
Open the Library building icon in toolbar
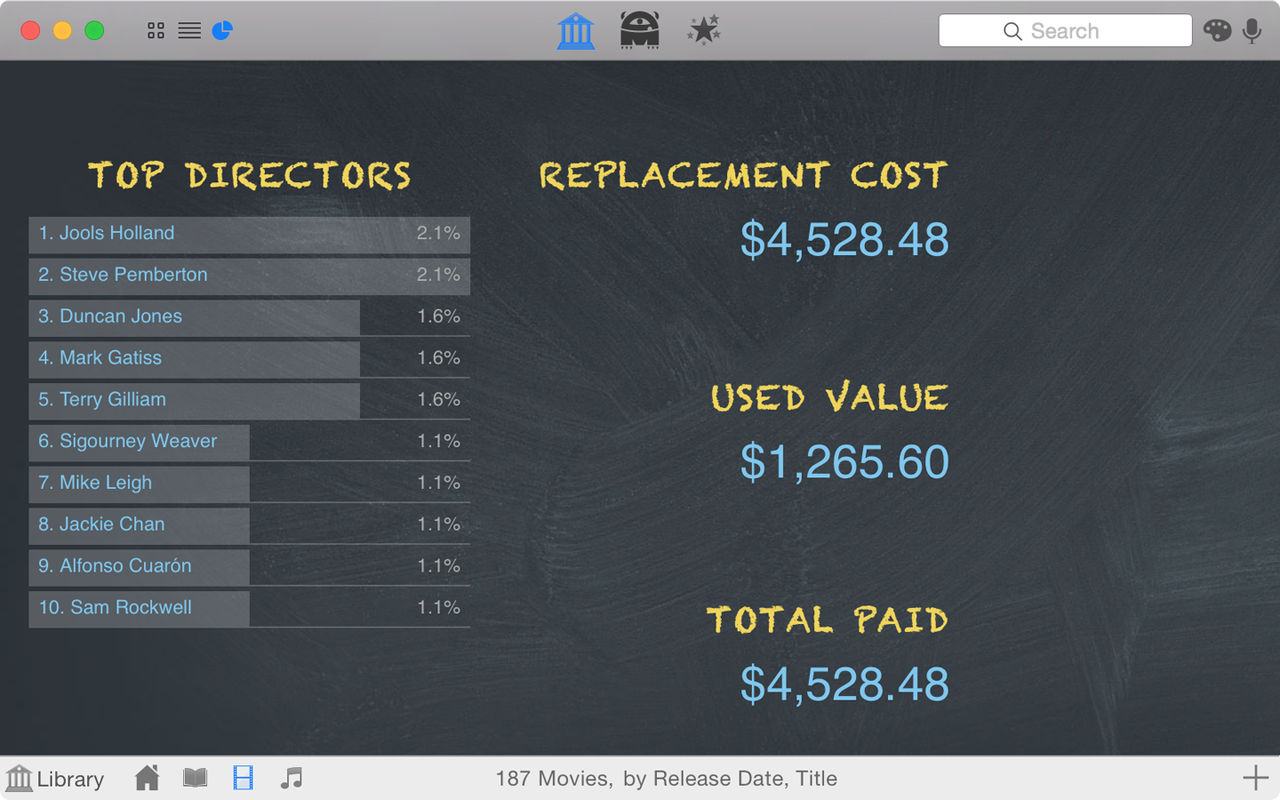(x=576, y=30)
